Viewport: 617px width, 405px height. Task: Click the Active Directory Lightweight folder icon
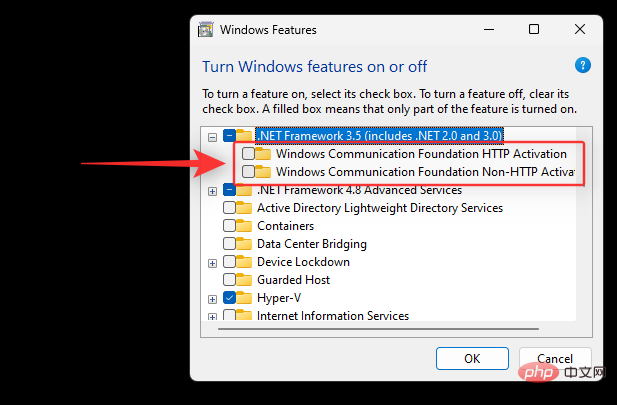click(245, 208)
